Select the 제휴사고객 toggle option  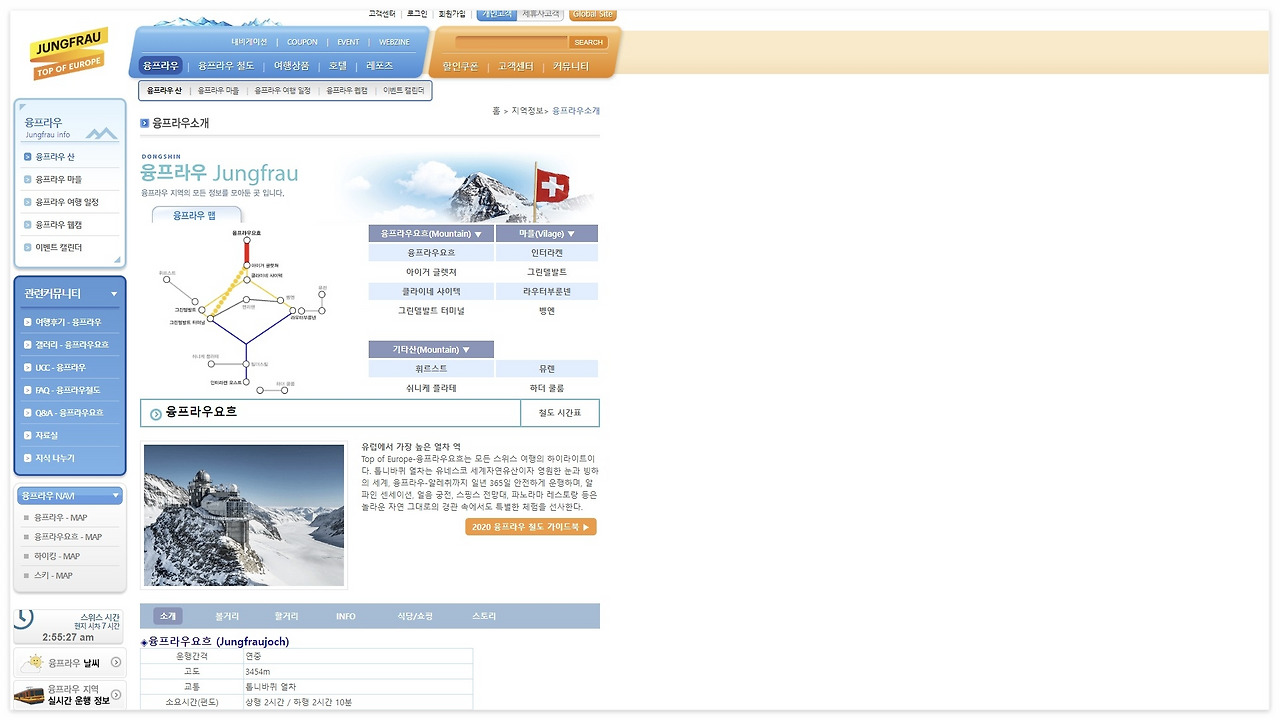pyautogui.click(x=542, y=14)
